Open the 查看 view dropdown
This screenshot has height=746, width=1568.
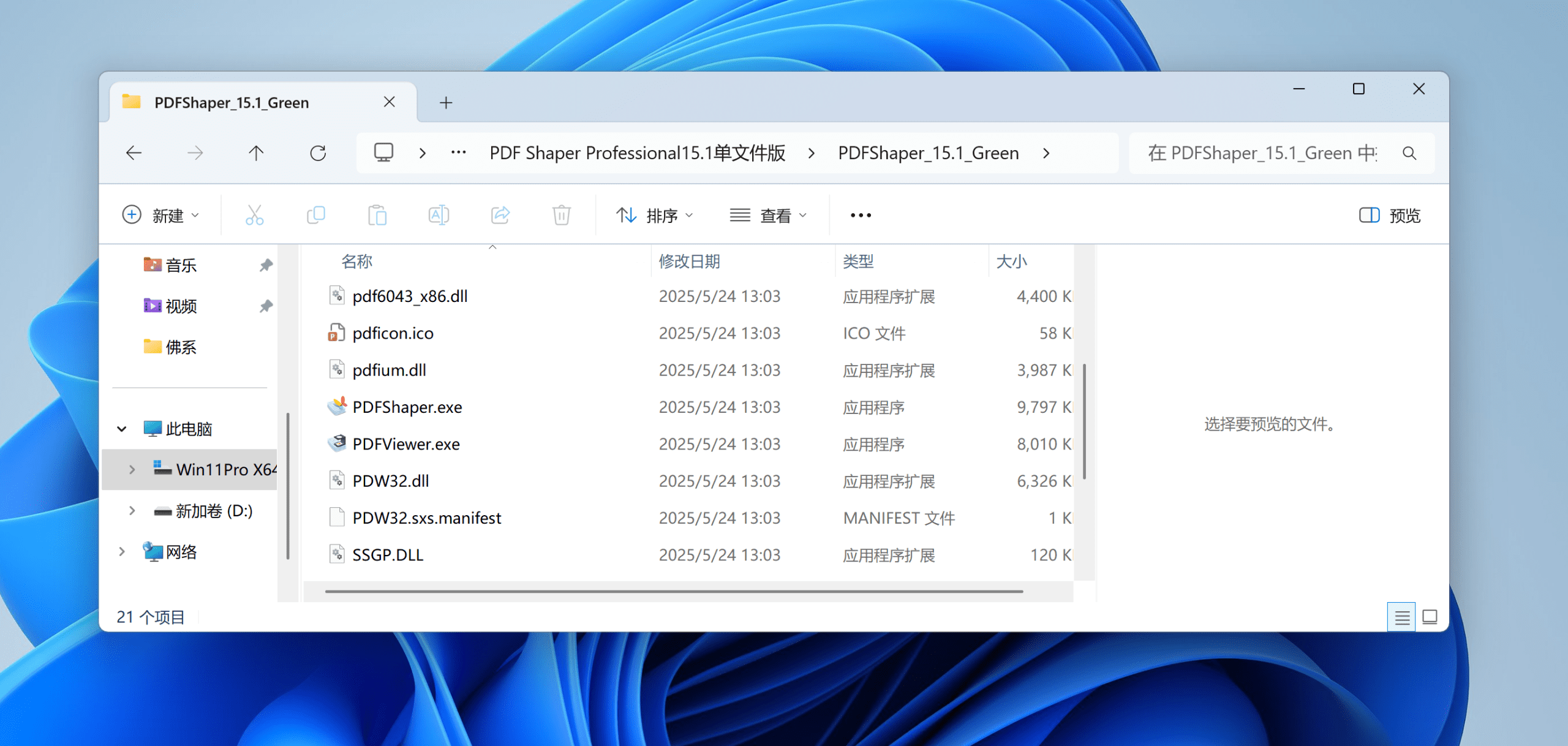[x=769, y=215]
